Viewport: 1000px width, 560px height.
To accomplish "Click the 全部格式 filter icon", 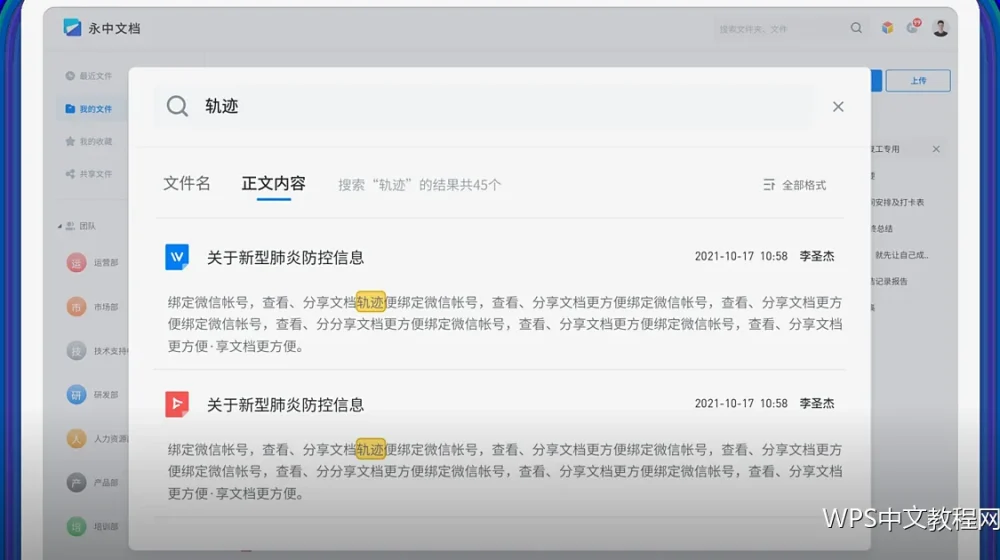I will coord(769,185).
